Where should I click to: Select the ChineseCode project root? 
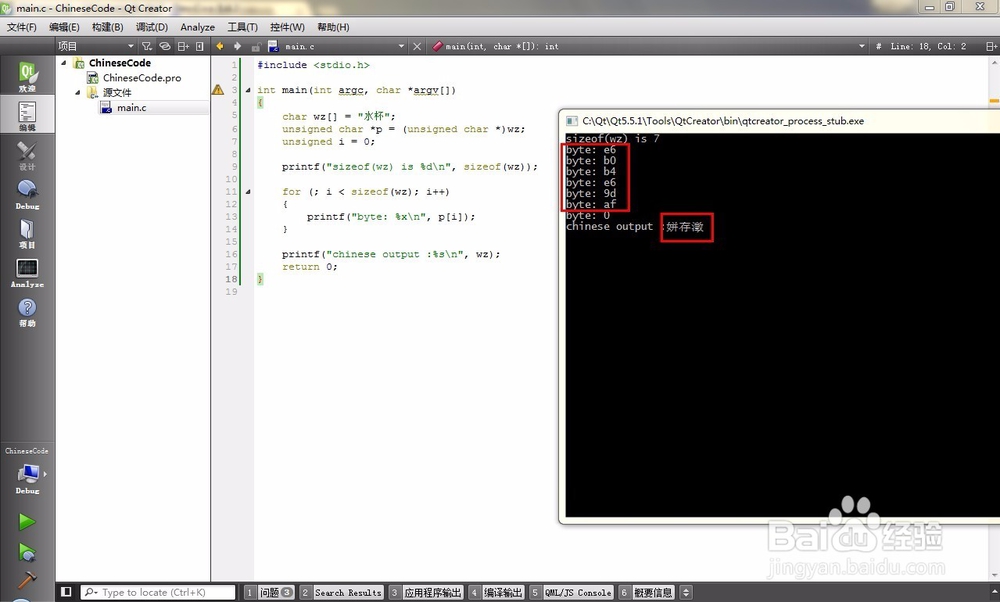[120, 62]
